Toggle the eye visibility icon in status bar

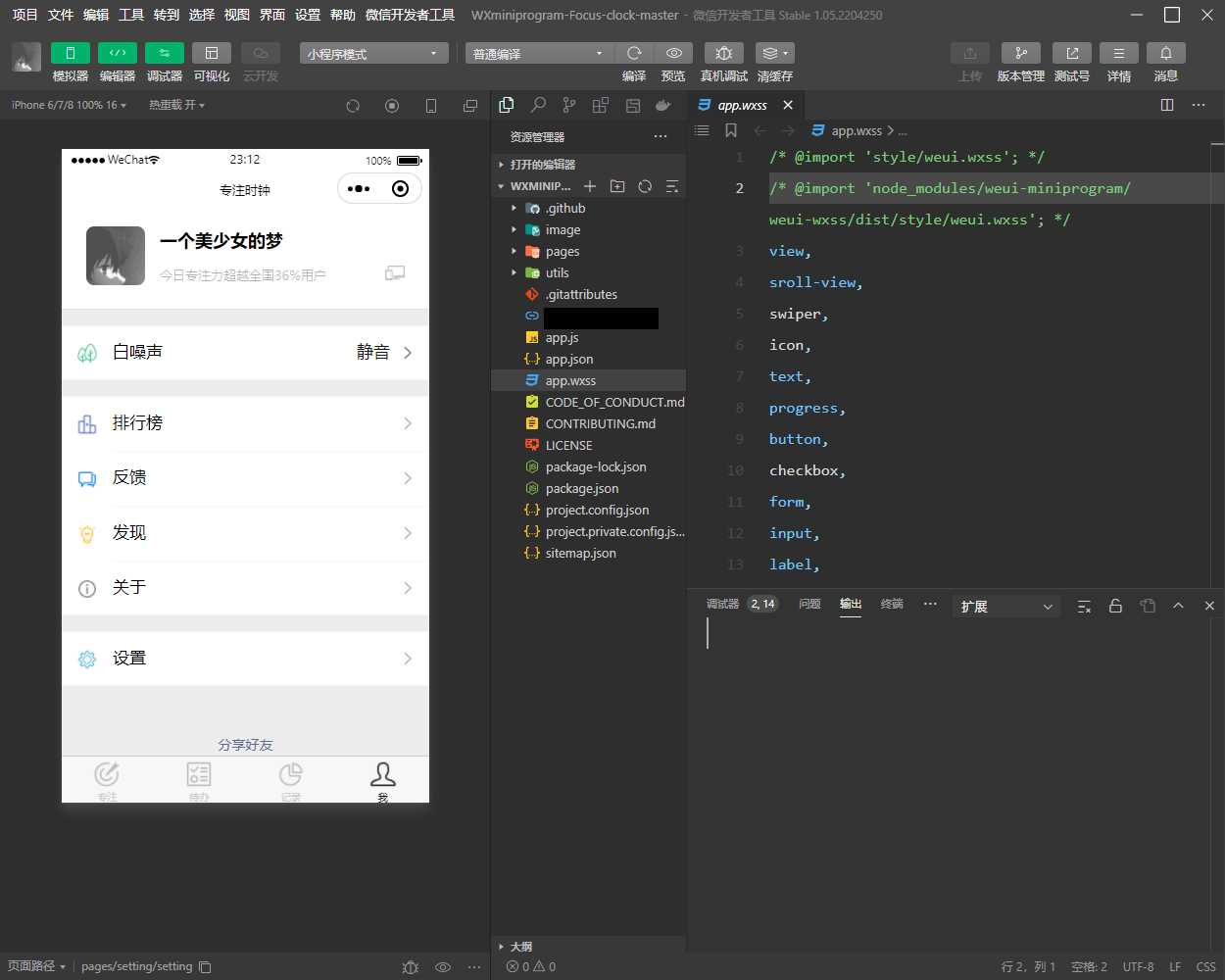(x=443, y=967)
